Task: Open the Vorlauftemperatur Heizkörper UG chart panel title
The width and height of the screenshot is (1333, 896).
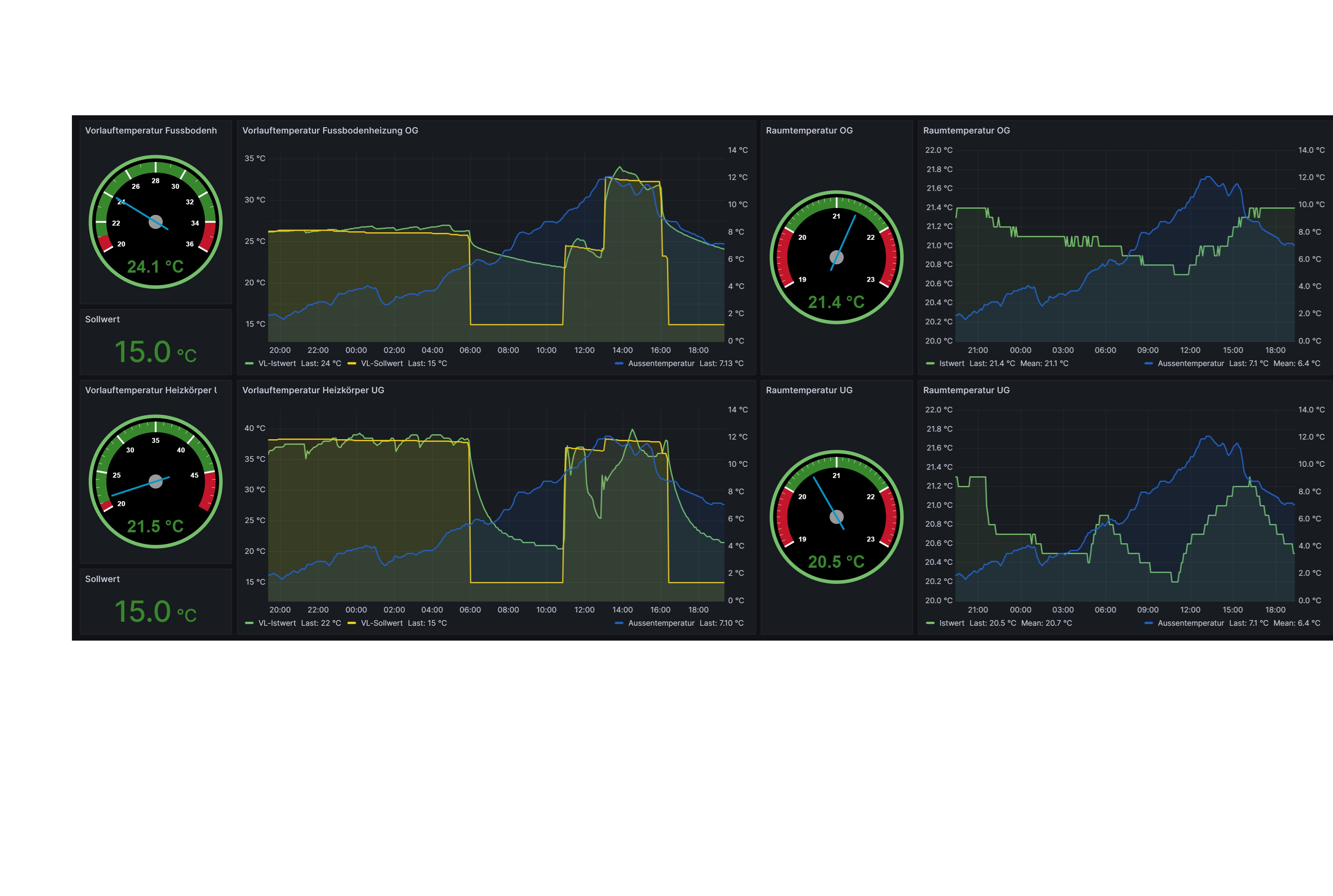Action: (313, 390)
